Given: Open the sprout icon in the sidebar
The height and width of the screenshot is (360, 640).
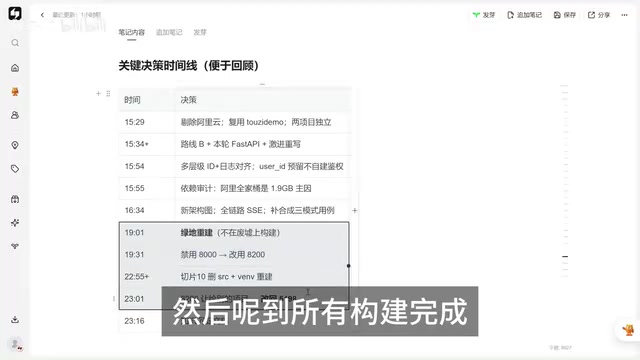Looking at the screenshot, I should pos(15,246).
